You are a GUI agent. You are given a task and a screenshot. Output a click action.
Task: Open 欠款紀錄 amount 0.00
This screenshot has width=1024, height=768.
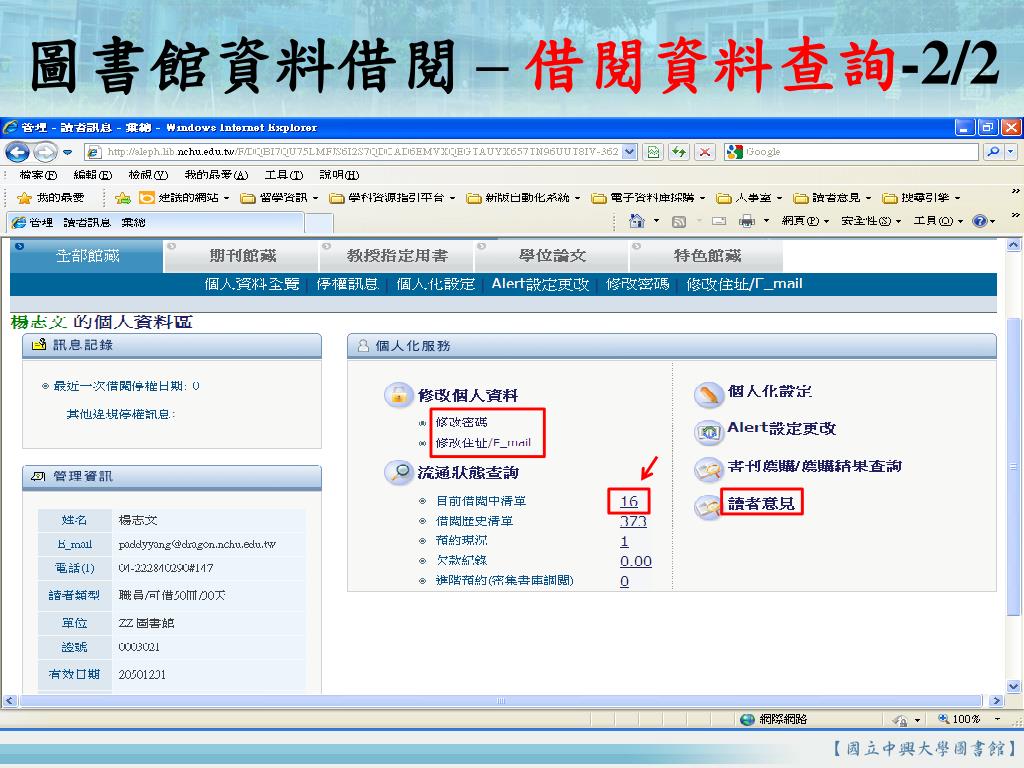coord(635,561)
